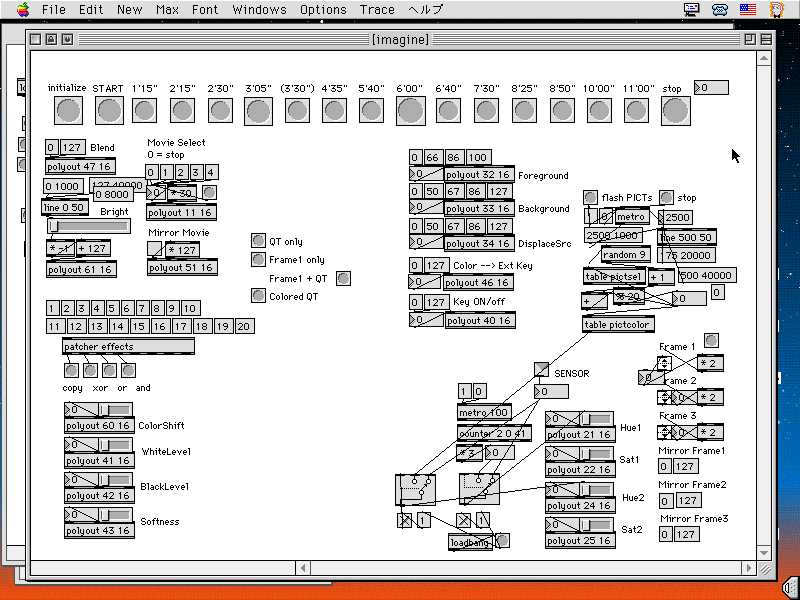The height and width of the screenshot is (600, 800).
Task: Click the 6'40" cue bang
Action: [x=448, y=110]
